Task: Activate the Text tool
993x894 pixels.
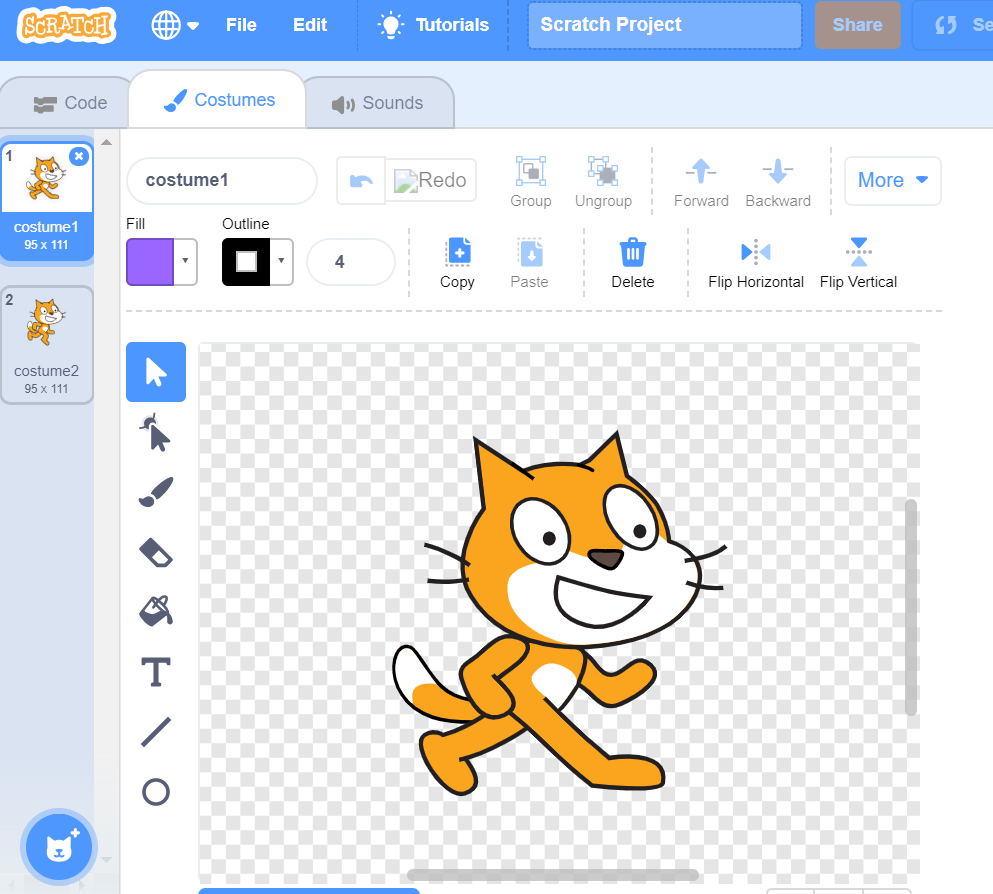Action: (155, 672)
